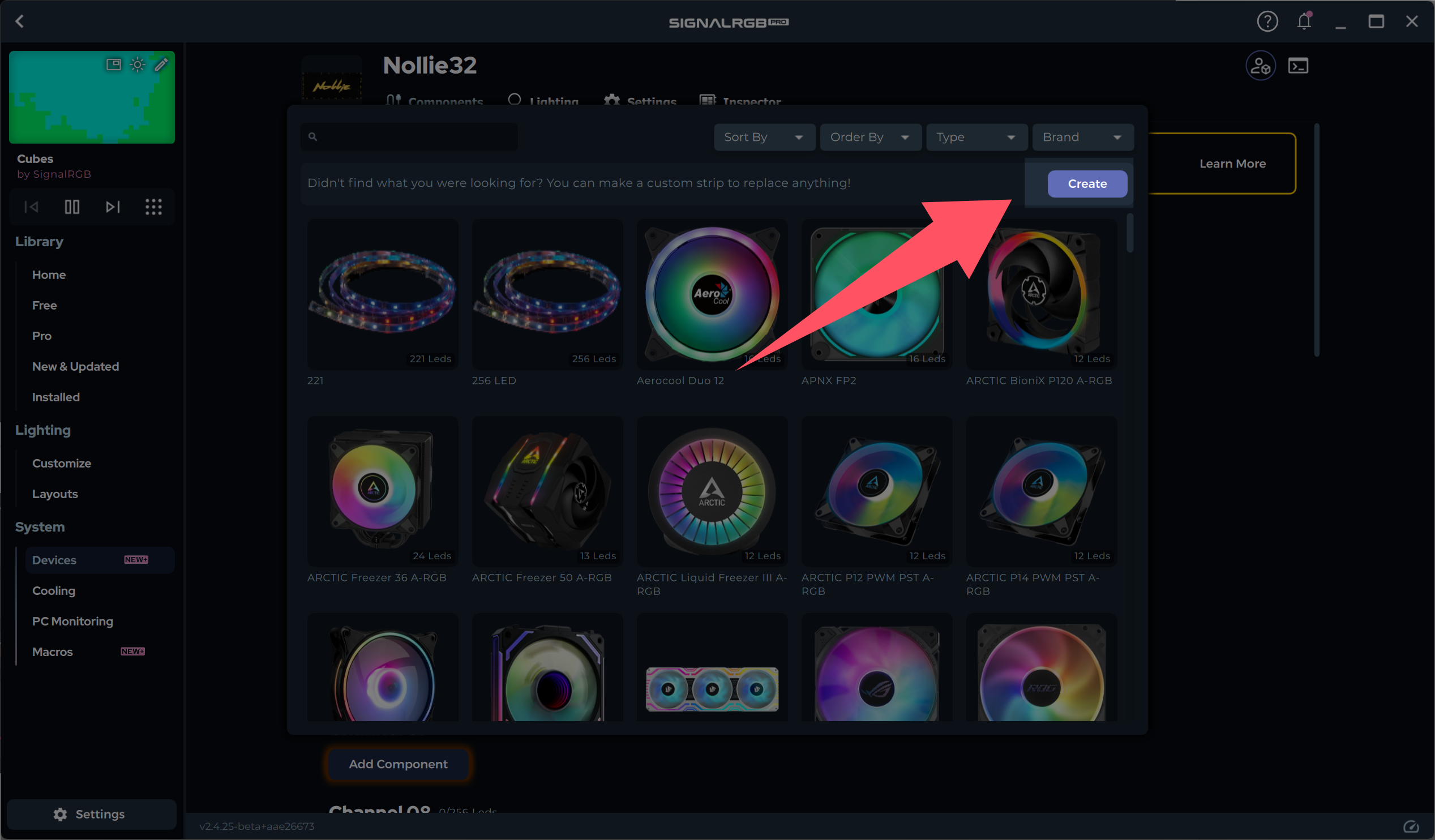Viewport: 1435px width, 840px height.
Task: Select ARCTIC Freezer 50 A-RGB cooler
Action: pyautogui.click(x=547, y=491)
